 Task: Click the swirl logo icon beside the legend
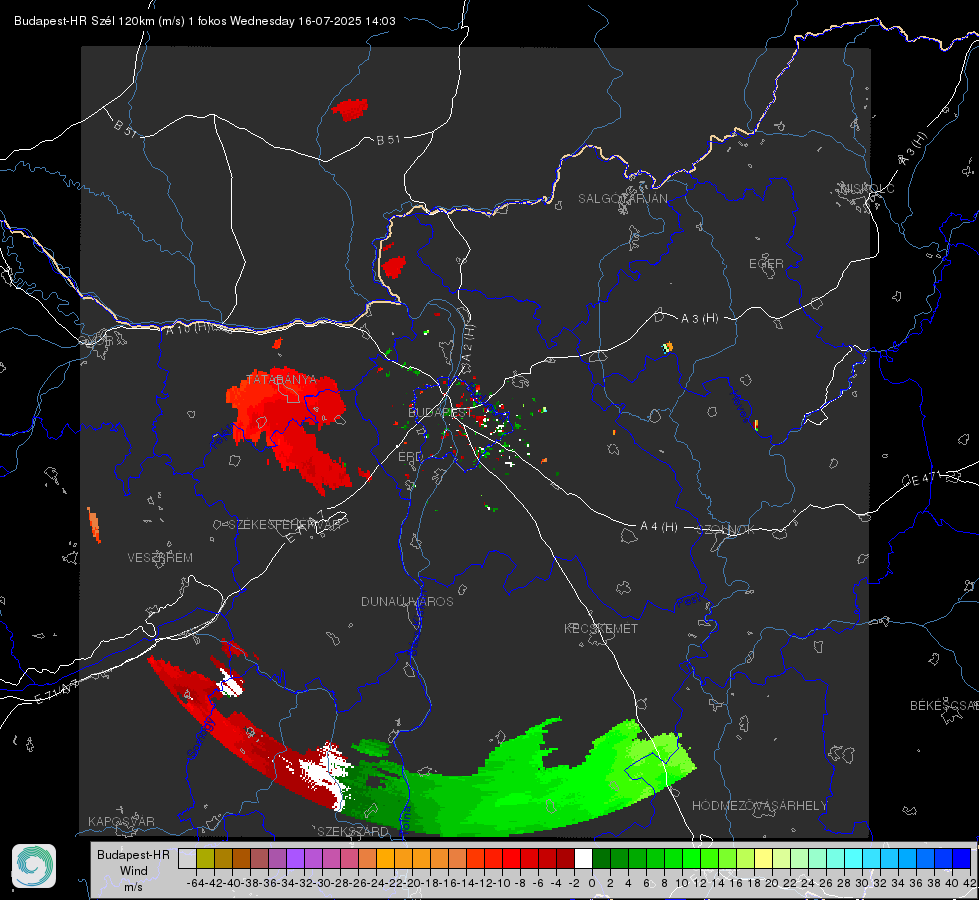pos(34,866)
